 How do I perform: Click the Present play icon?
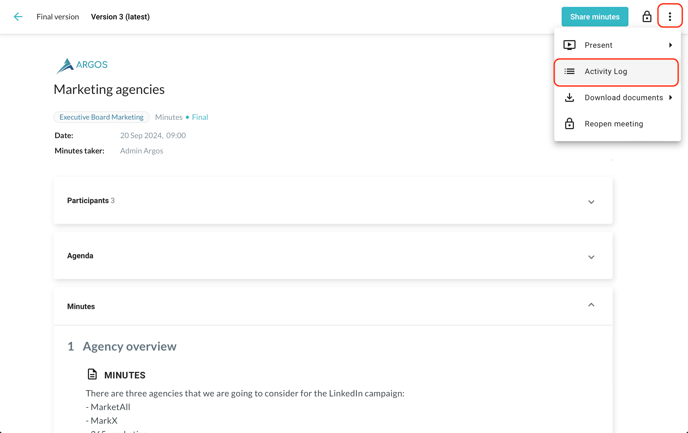click(x=569, y=45)
